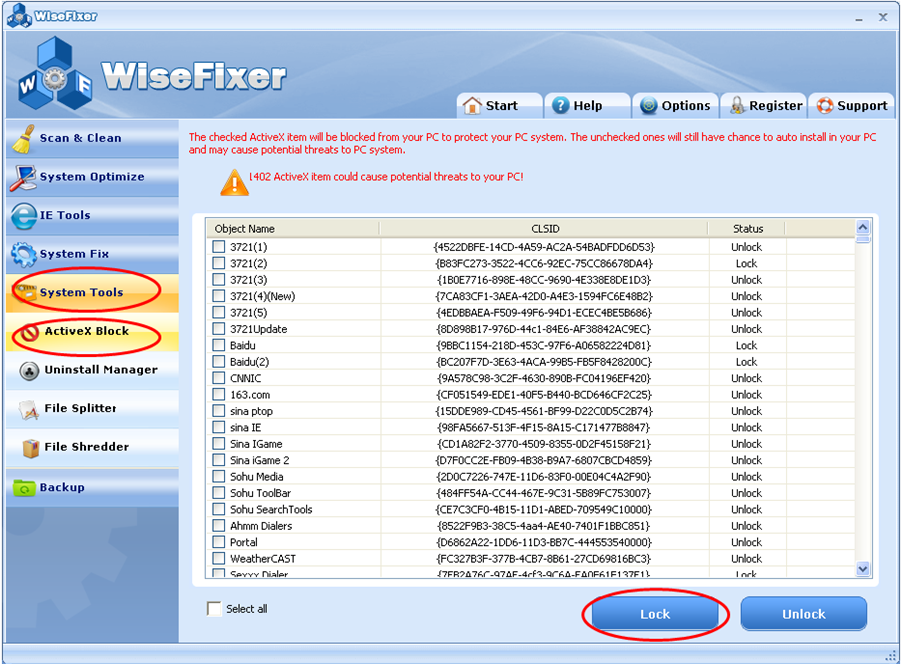Open the Support tab

pyautogui.click(x=852, y=106)
